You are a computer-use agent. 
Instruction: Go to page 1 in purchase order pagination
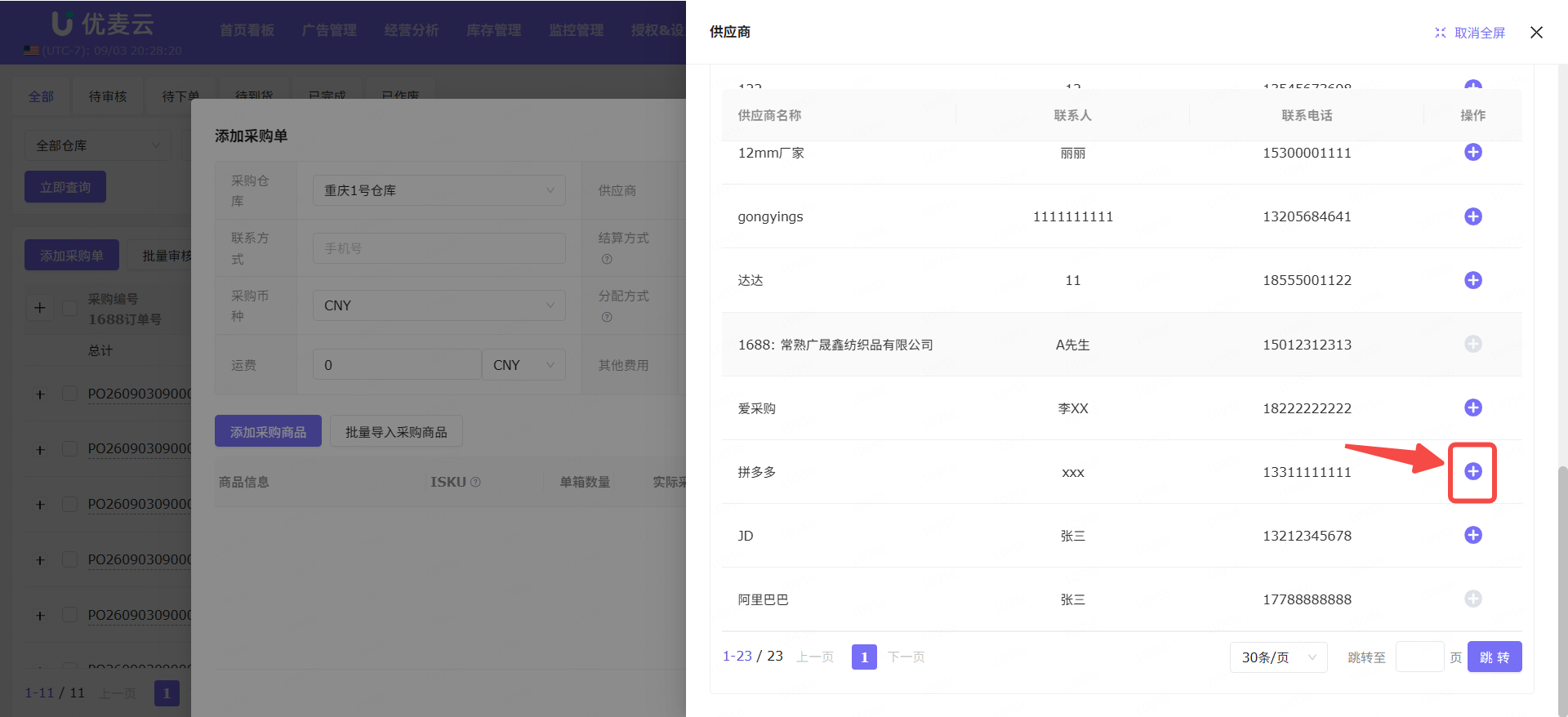pos(167,693)
